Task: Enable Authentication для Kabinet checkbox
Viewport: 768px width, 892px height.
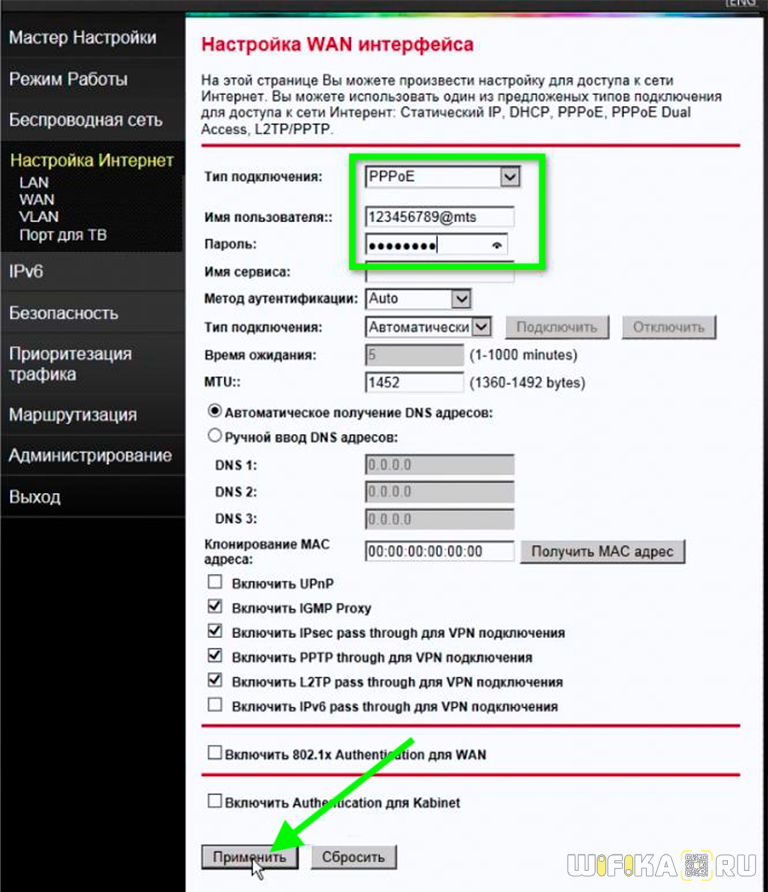Action: point(214,801)
